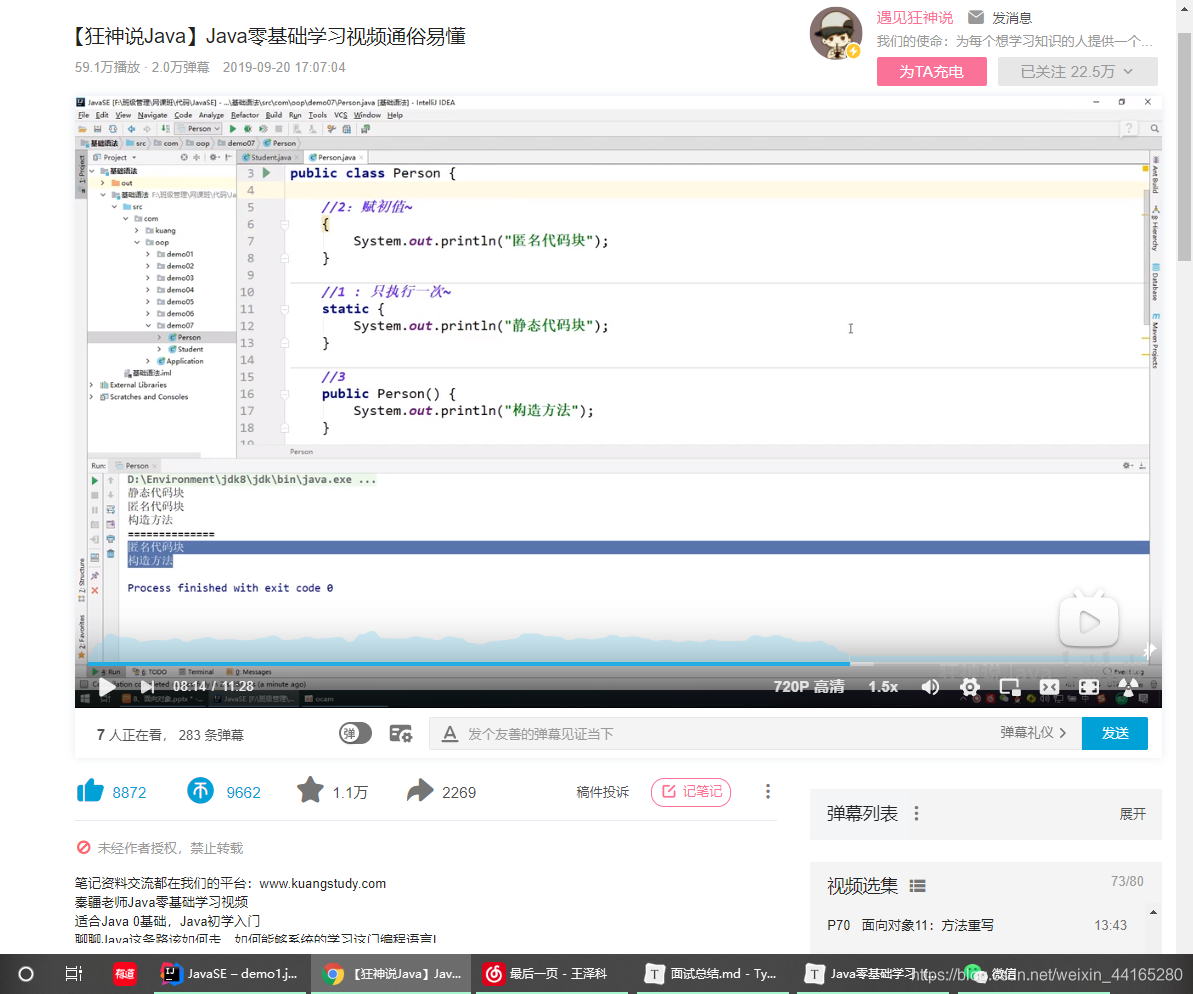The height and width of the screenshot is (994, 1193).
Task: Share the video with the arrow icon
Action: coord(420,792)
